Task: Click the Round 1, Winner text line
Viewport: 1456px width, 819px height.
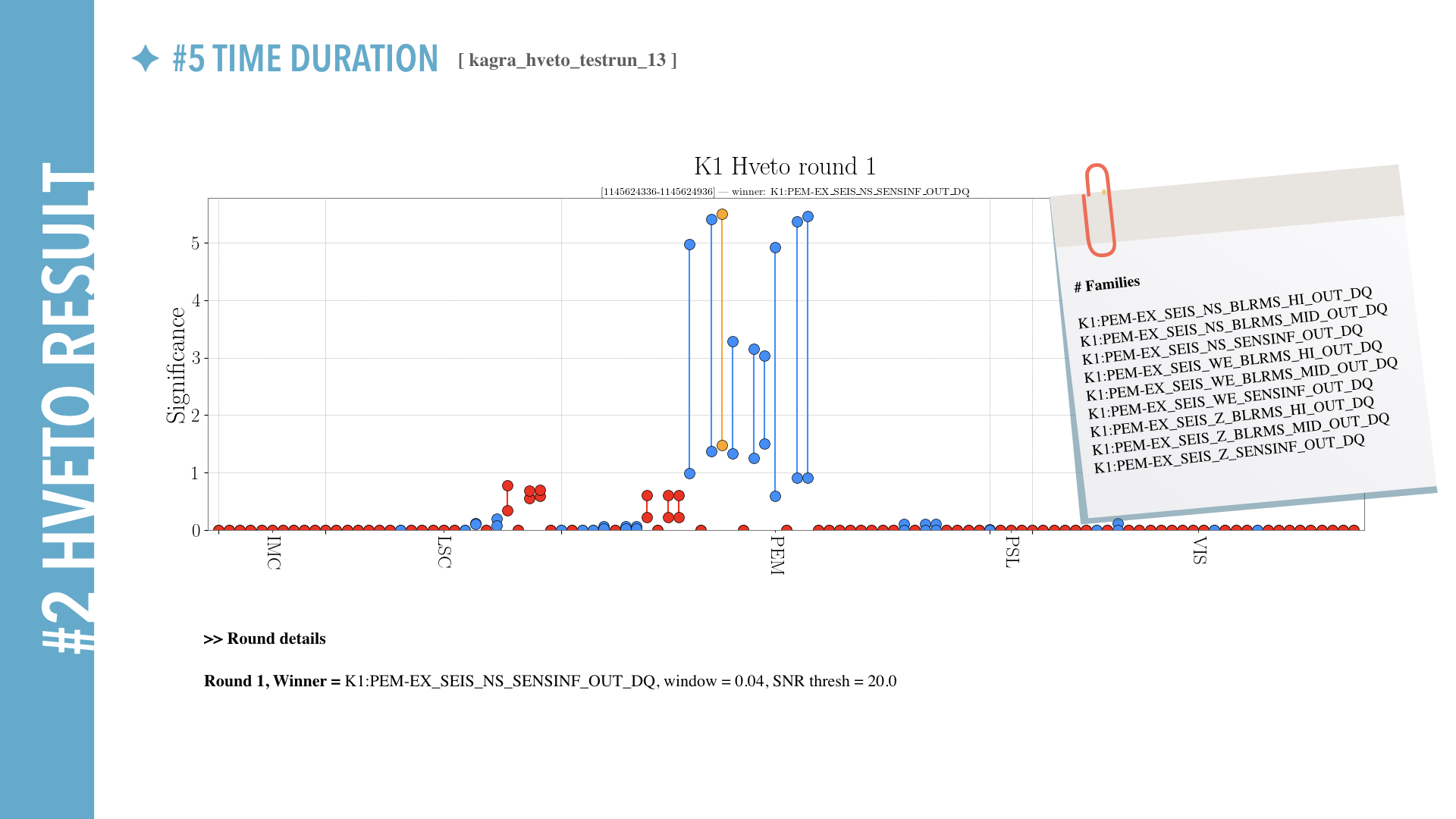Action: pyautogui.click(x=550, y=681)
